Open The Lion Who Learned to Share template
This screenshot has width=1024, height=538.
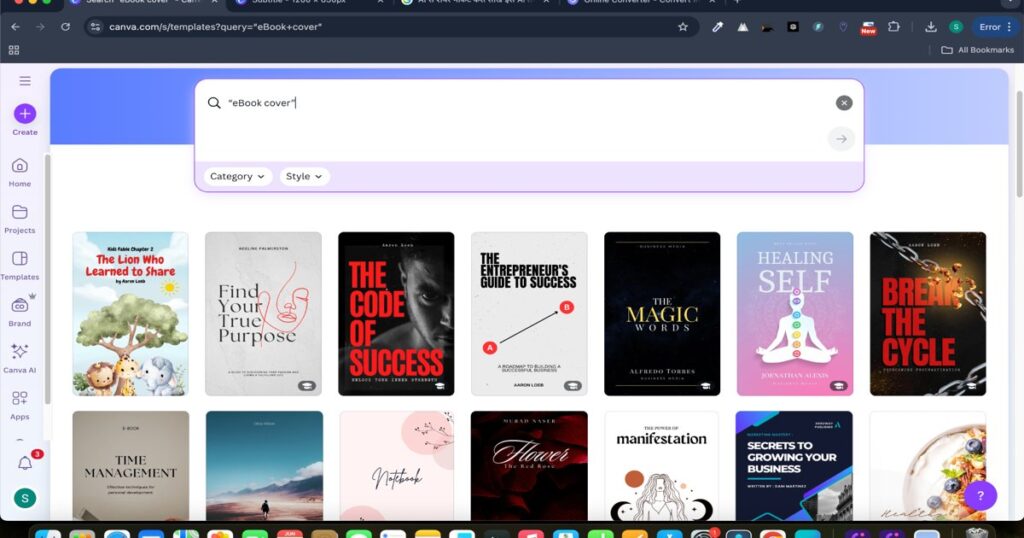coord(131,313)
